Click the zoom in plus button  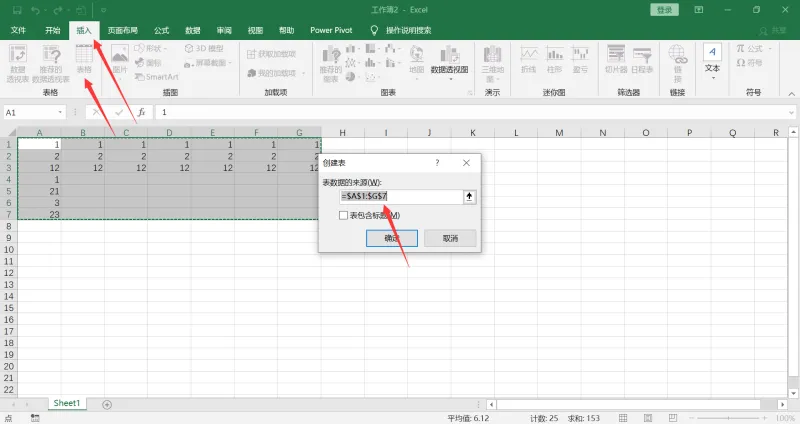coord(765,418)
